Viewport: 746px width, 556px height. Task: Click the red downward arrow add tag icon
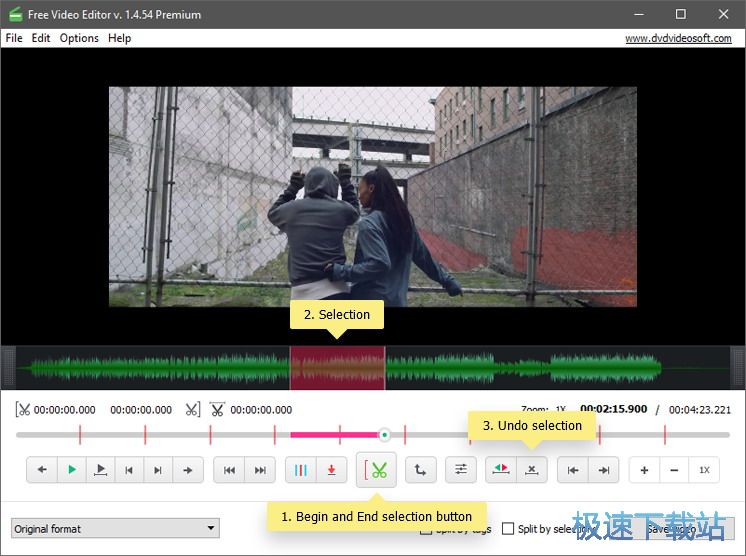coord(332,470)
